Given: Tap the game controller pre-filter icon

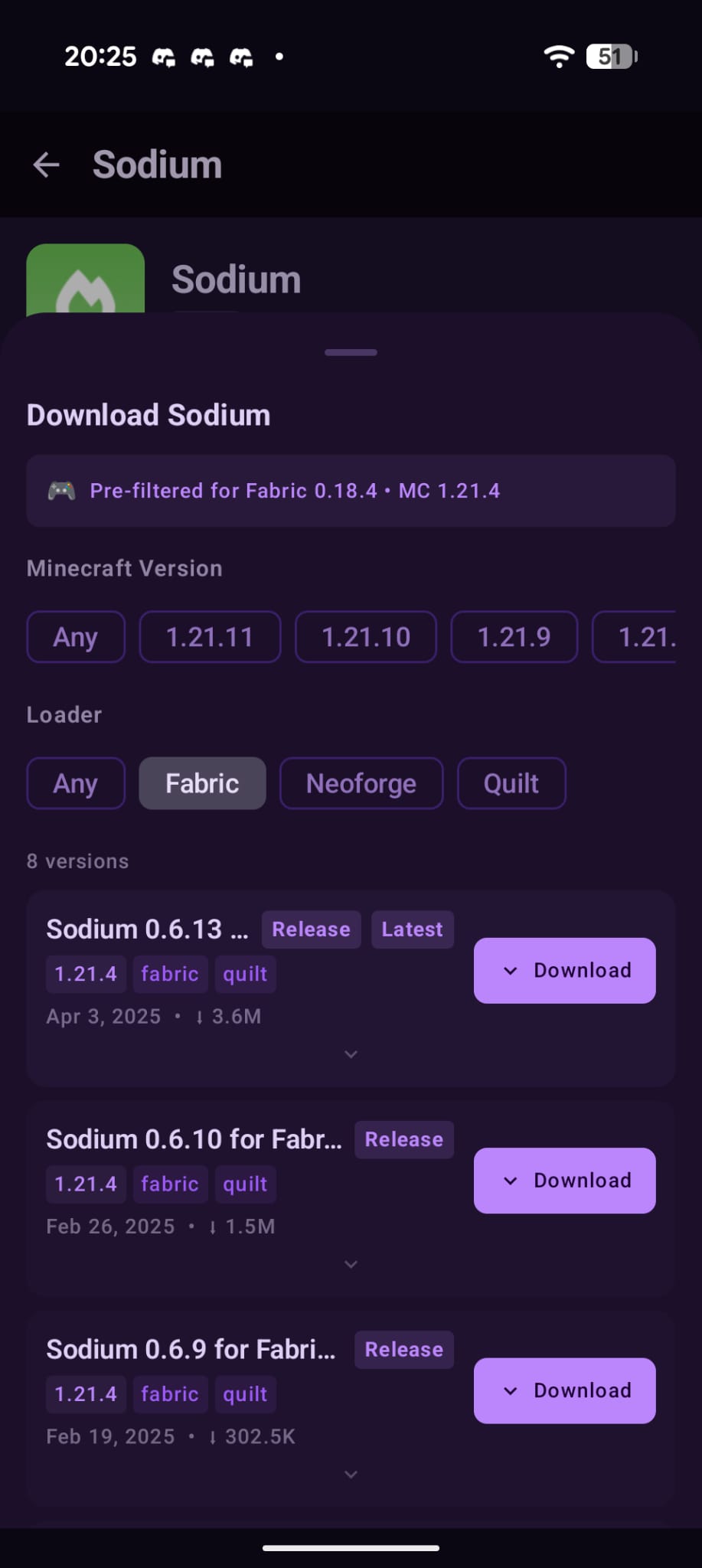Looking at the screenshot, I should (61, 491).
